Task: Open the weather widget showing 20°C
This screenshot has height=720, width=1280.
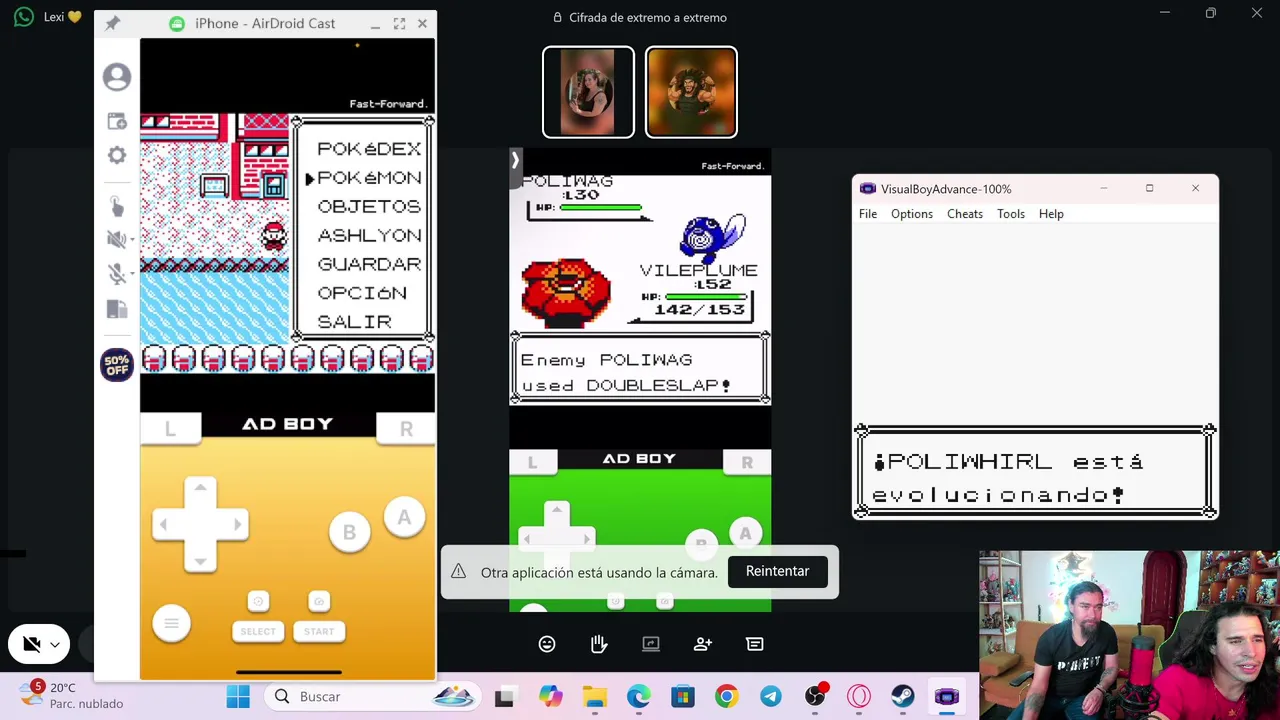Action: [x=70, y=695]
